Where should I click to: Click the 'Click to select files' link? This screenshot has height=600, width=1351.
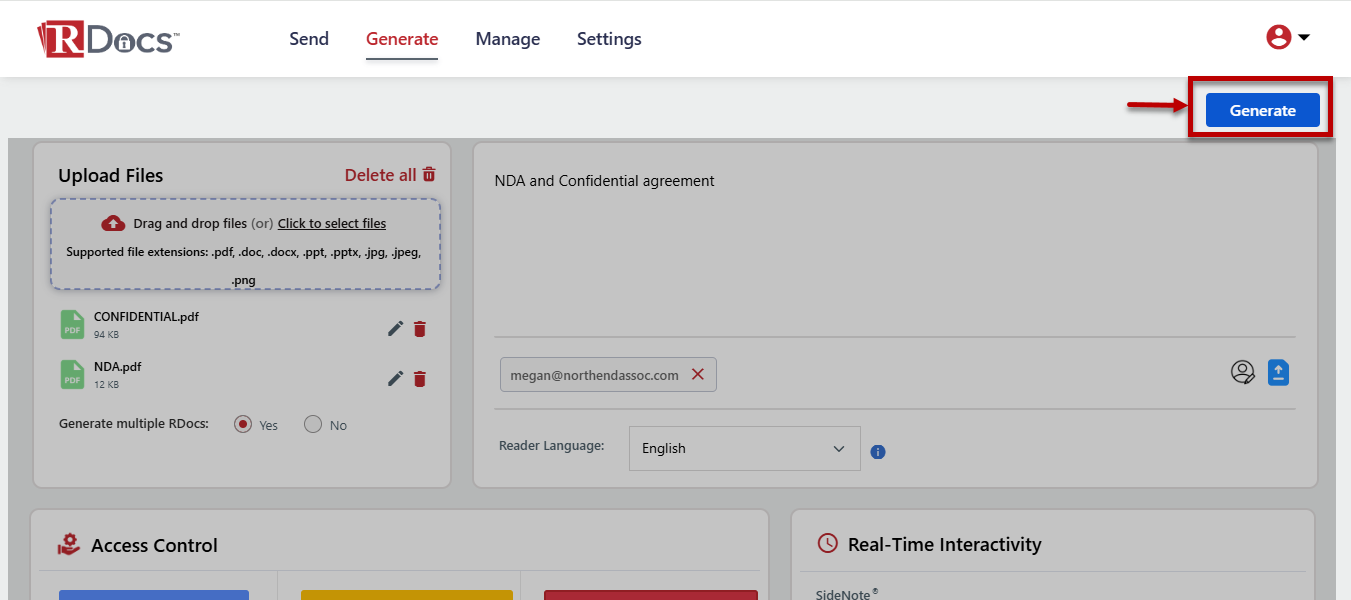332,223
